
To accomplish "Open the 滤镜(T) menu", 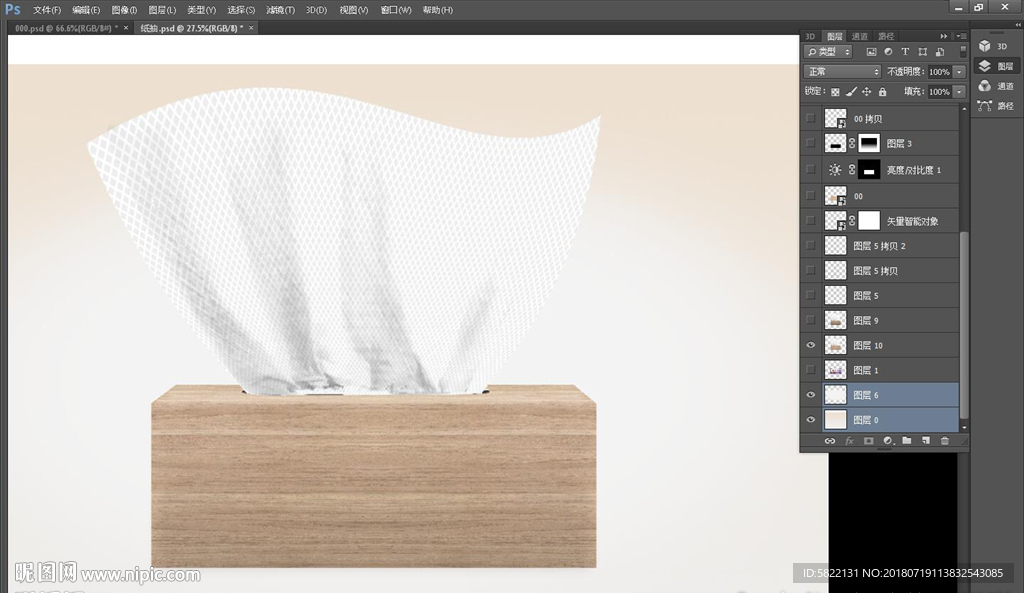I will click(280, 10).
